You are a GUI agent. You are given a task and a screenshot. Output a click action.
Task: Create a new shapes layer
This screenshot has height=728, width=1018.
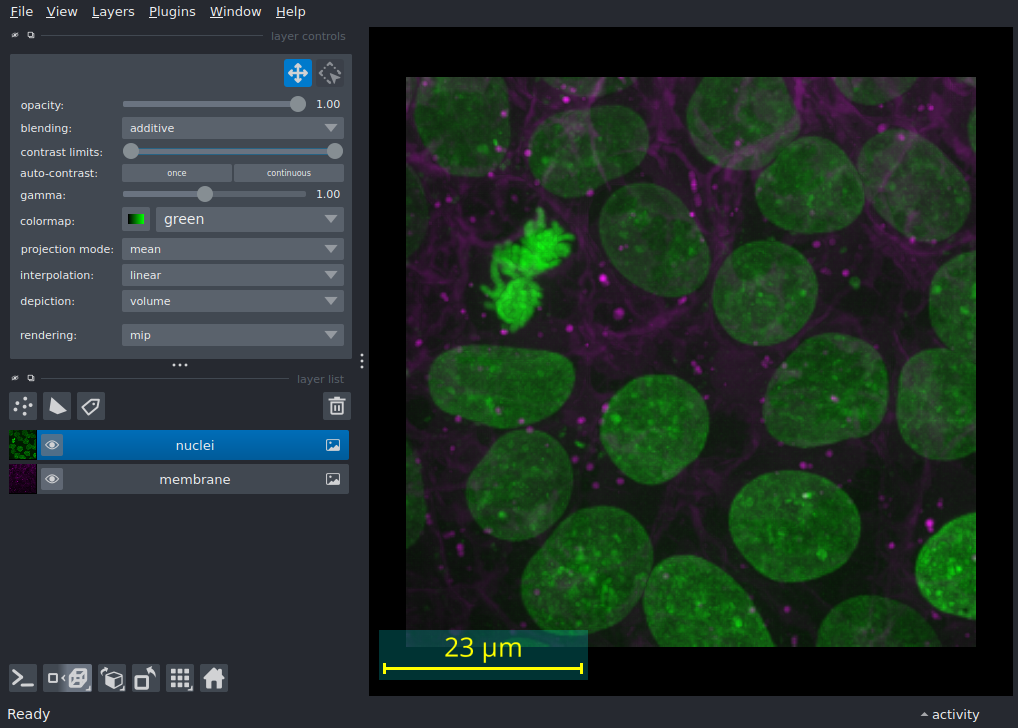click(x=57, y=406)
